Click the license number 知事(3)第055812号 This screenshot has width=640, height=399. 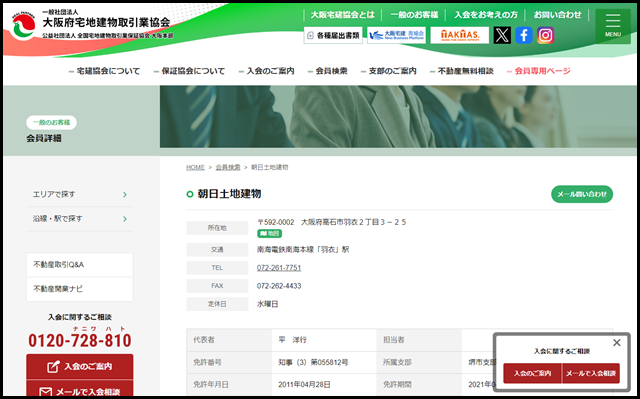(313, 362)
